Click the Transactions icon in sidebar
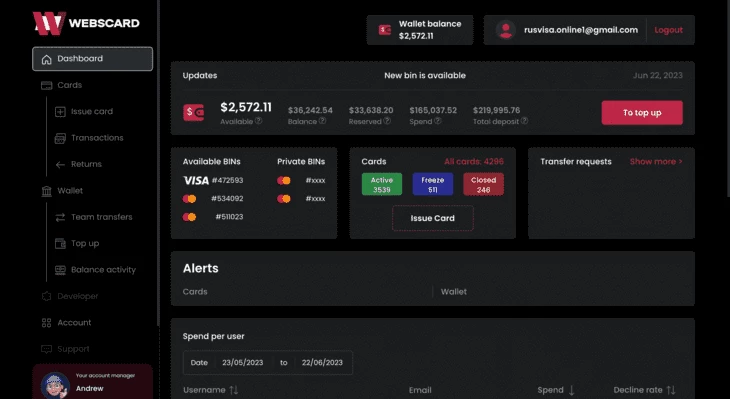This screenshot has width=730, height=399. [60, 138]
